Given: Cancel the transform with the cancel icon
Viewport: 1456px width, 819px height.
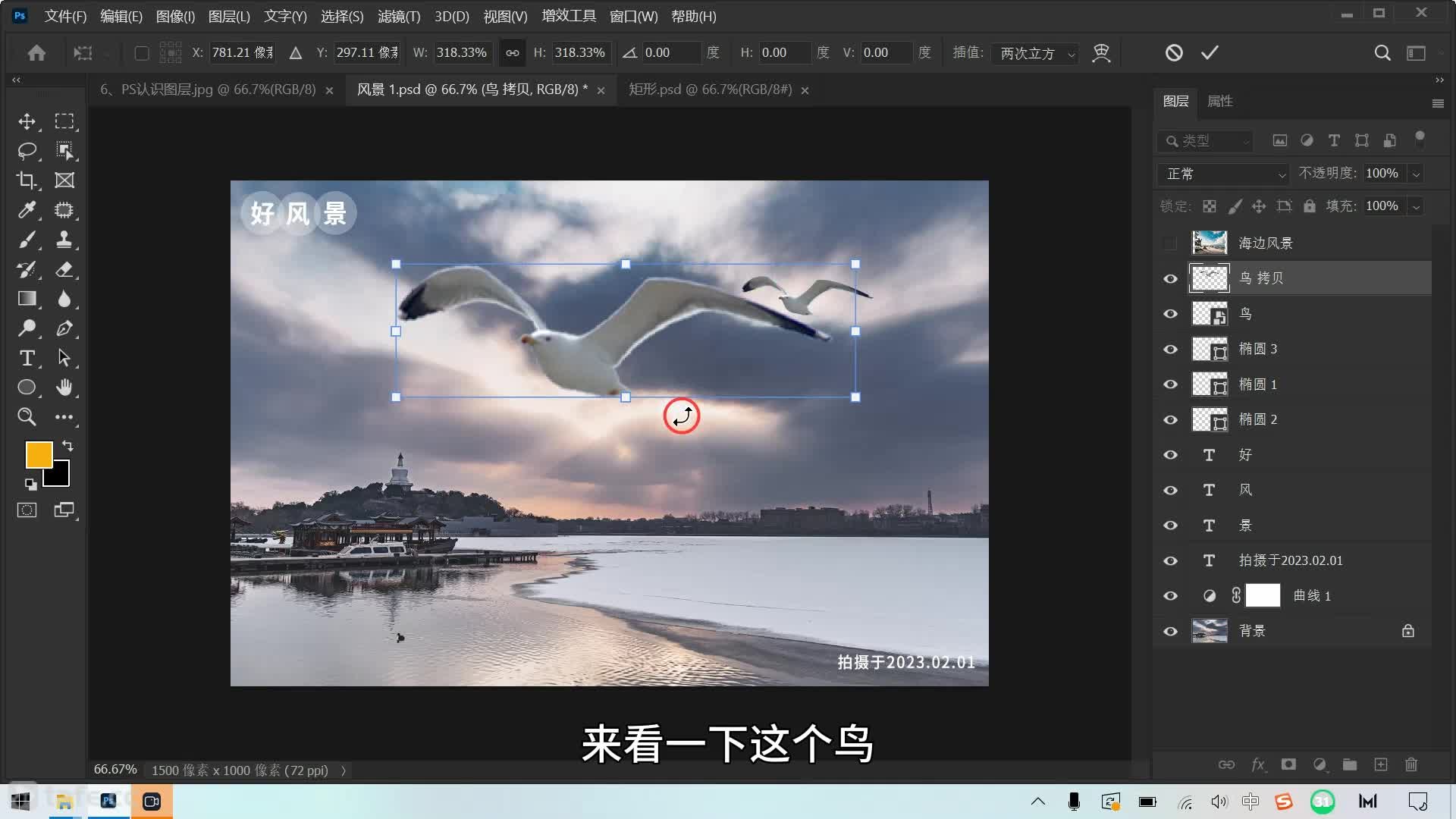Looking at the screenshot, I should point(1174,52).
